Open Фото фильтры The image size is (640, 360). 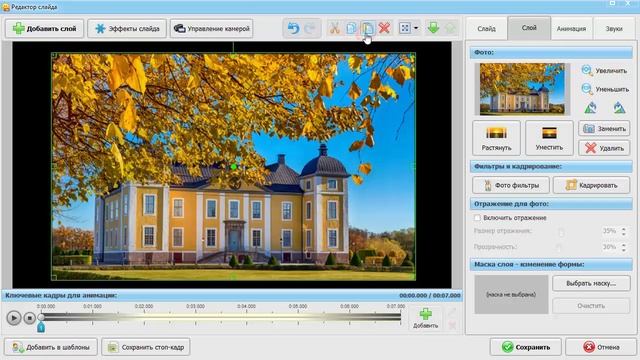pyautogui.click(x=511, y=185)
